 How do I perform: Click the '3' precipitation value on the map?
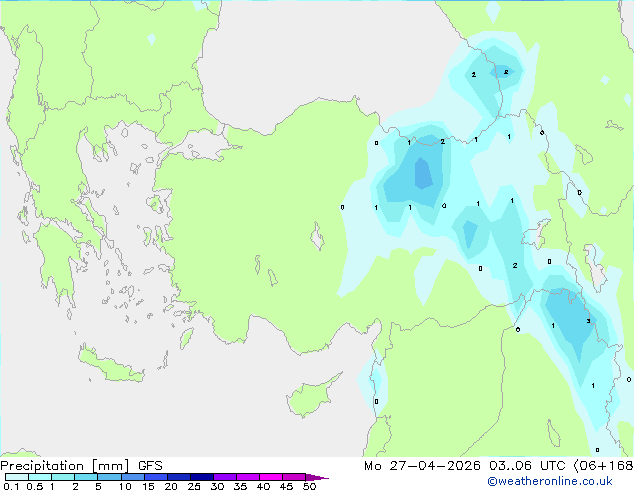(588, 321)
